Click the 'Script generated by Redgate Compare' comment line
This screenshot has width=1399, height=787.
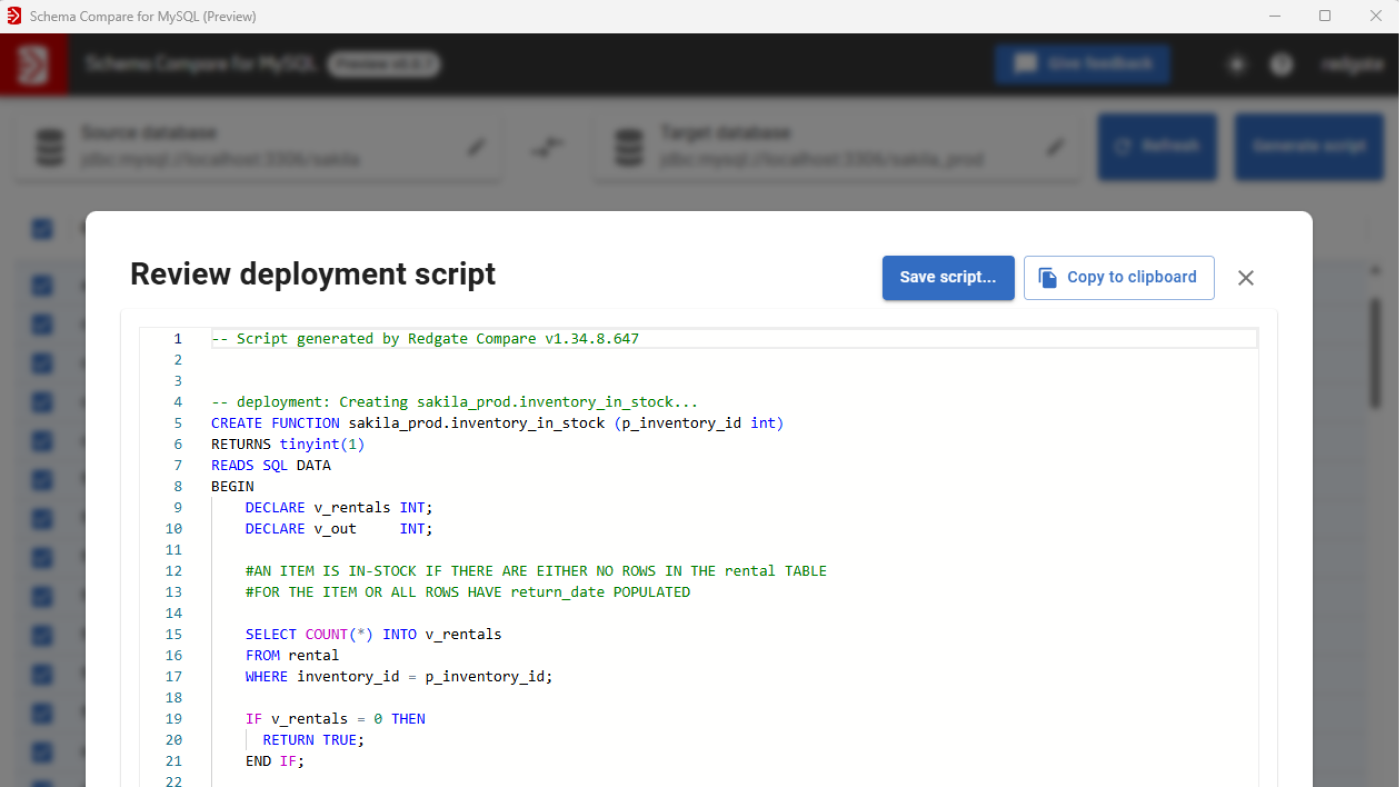[x=425, y=339]
